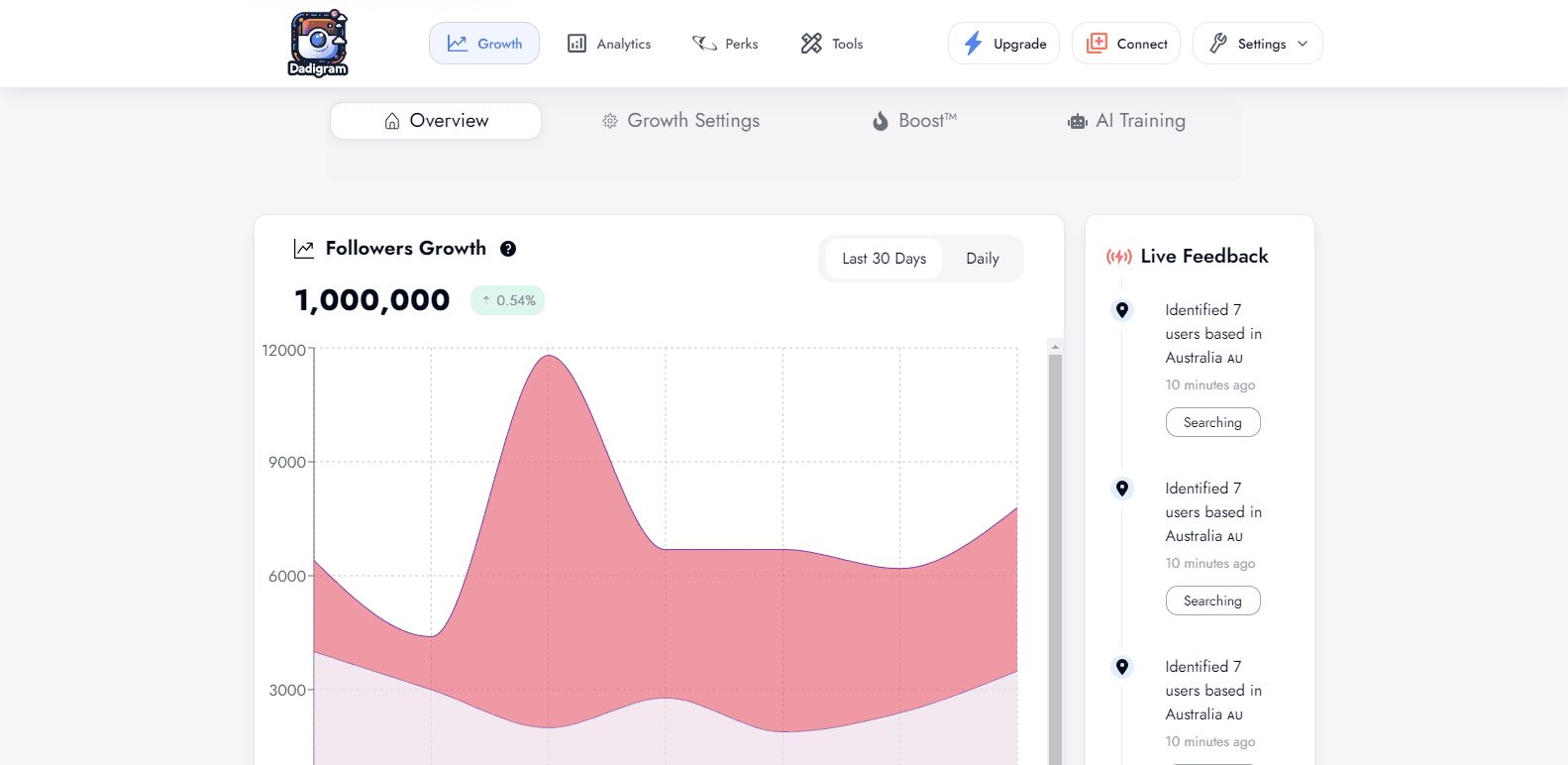Expand the Settings dropdown

pos(1258,44)
